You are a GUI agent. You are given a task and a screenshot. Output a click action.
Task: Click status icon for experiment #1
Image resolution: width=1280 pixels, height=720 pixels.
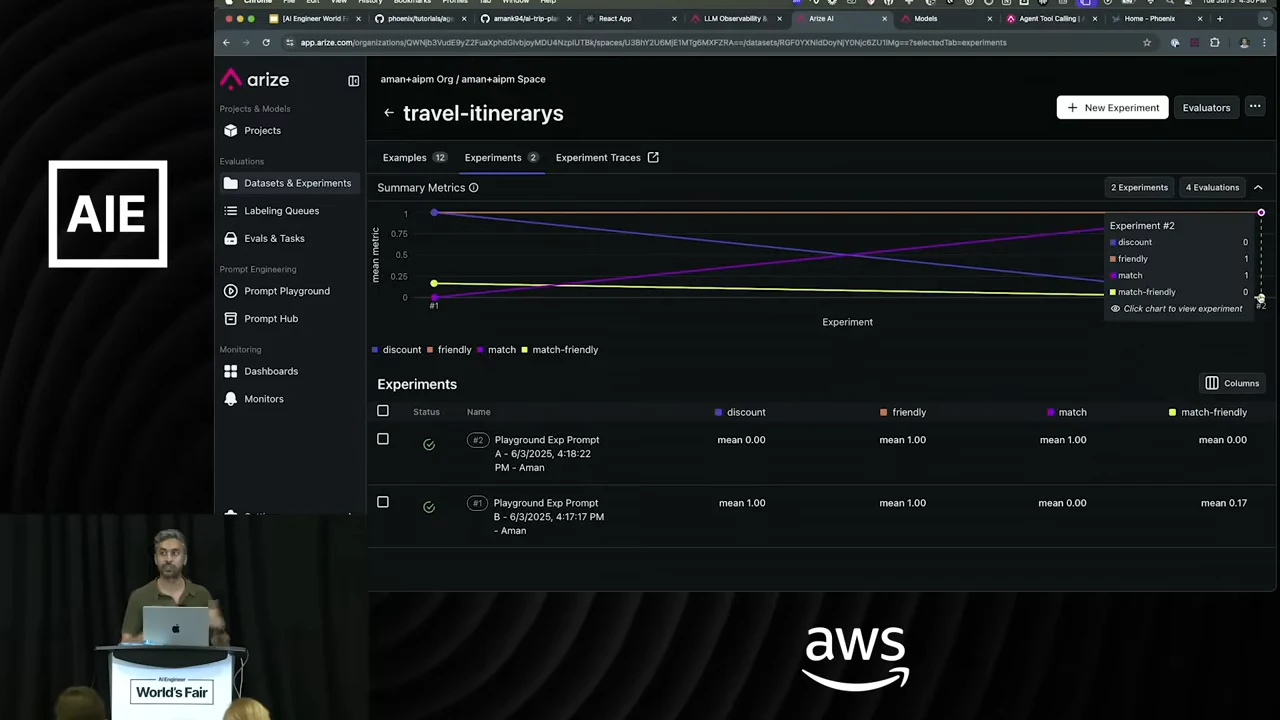[x=429, y=508]
